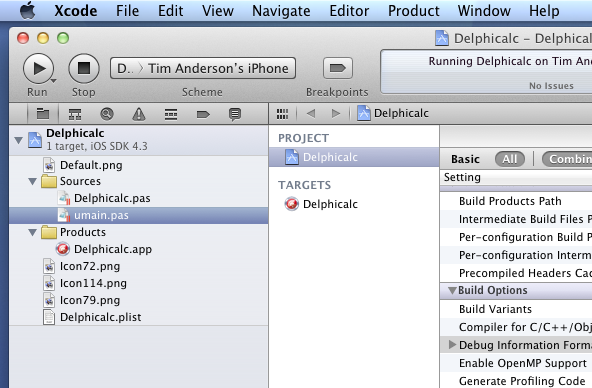This screenshot has width=592, height=388.
Task: Go forward with the right arrow
Action: [336, 113]
